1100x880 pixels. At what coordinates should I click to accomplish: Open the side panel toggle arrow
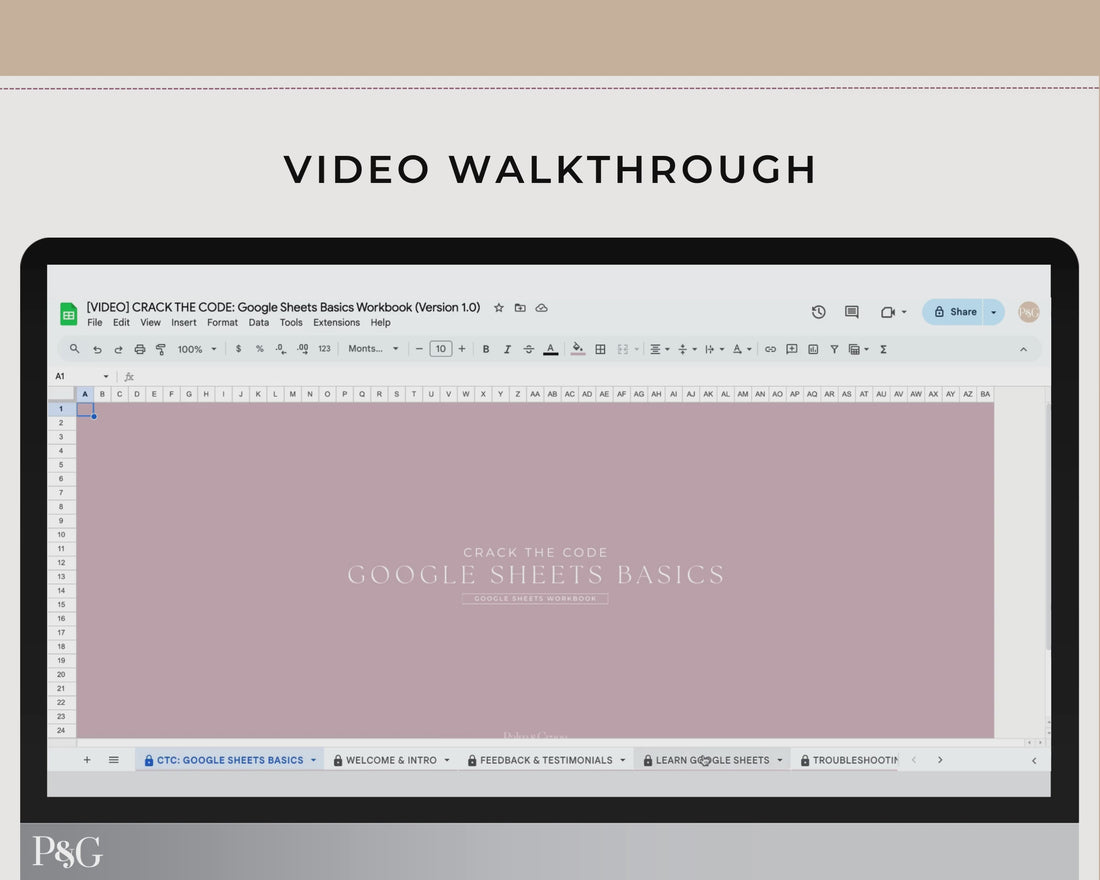click(1033, 760)
